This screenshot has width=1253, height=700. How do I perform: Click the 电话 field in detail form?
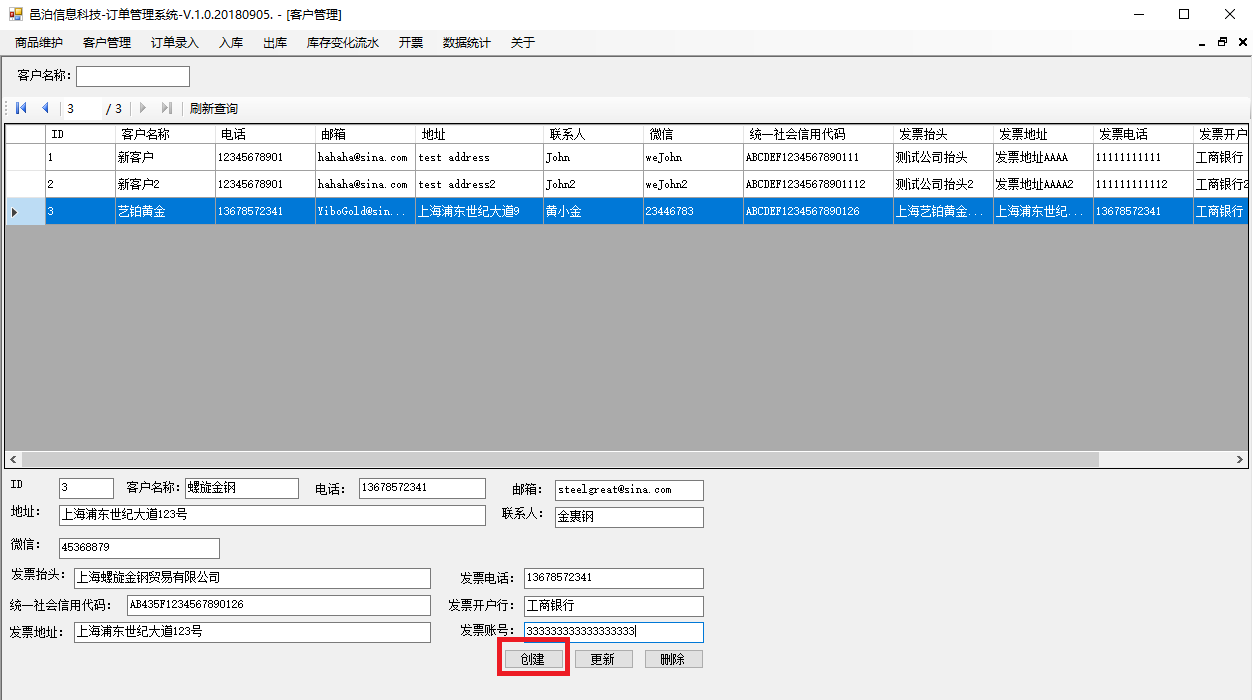422,488
